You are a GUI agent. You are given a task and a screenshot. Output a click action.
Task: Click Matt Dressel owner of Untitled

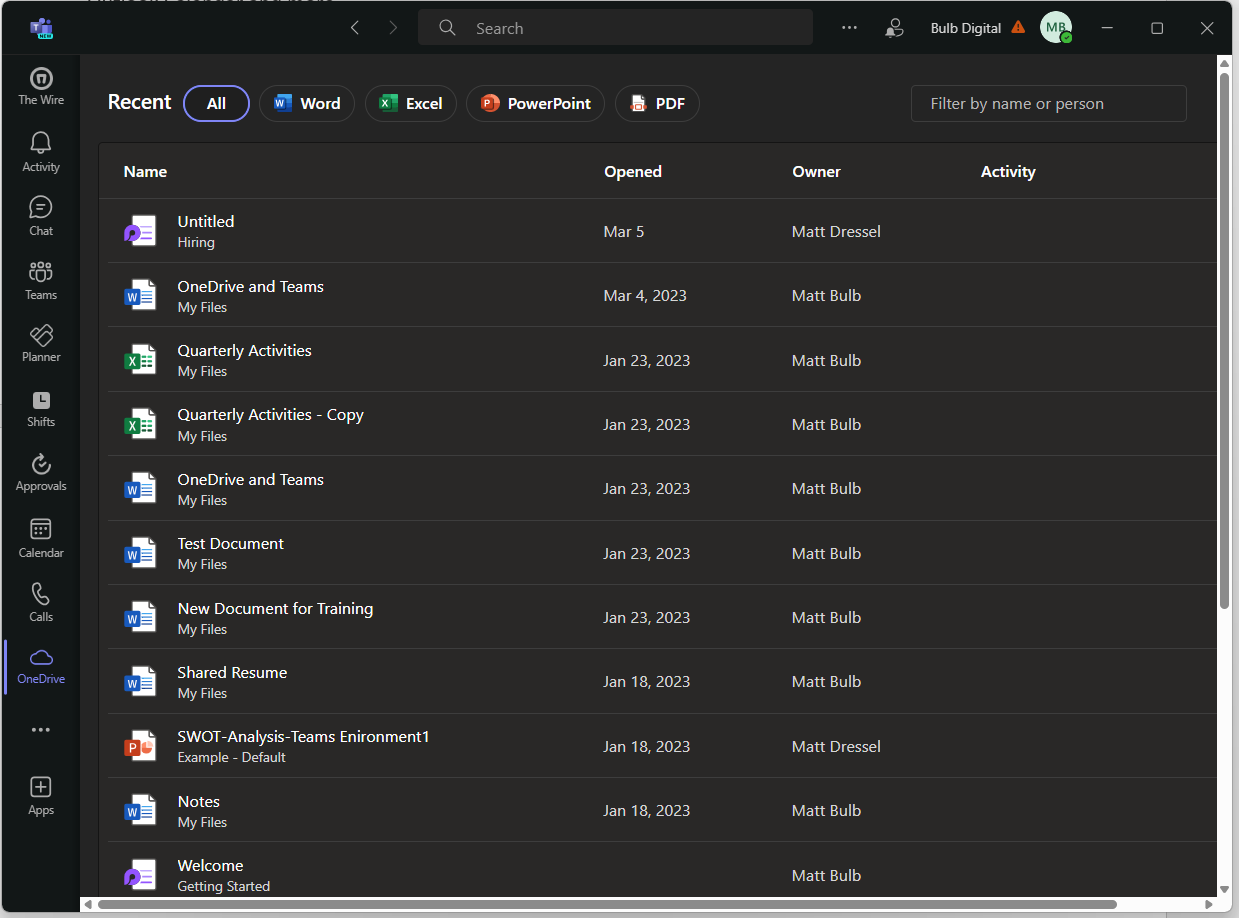[x=836, y=231]
